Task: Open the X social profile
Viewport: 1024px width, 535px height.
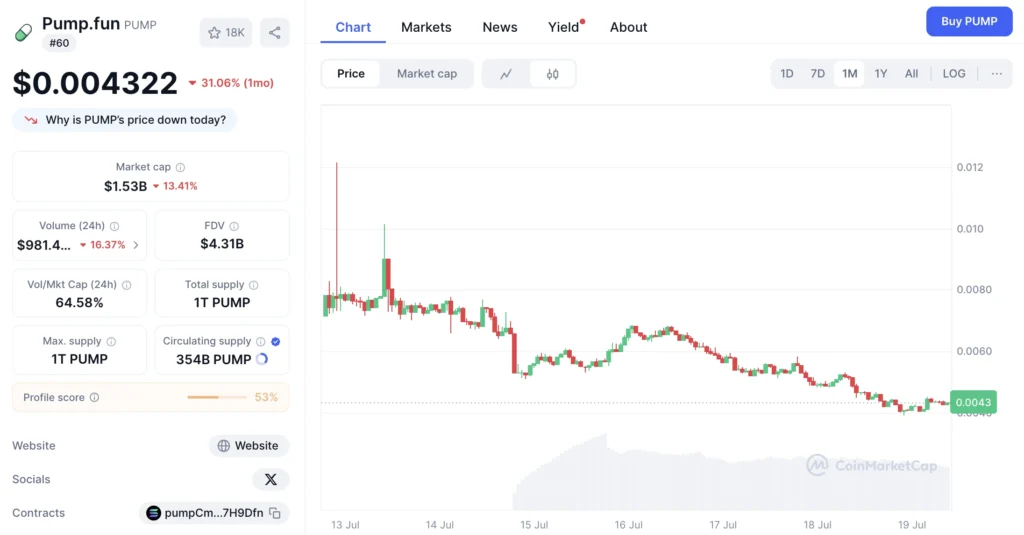Action: 270,480
